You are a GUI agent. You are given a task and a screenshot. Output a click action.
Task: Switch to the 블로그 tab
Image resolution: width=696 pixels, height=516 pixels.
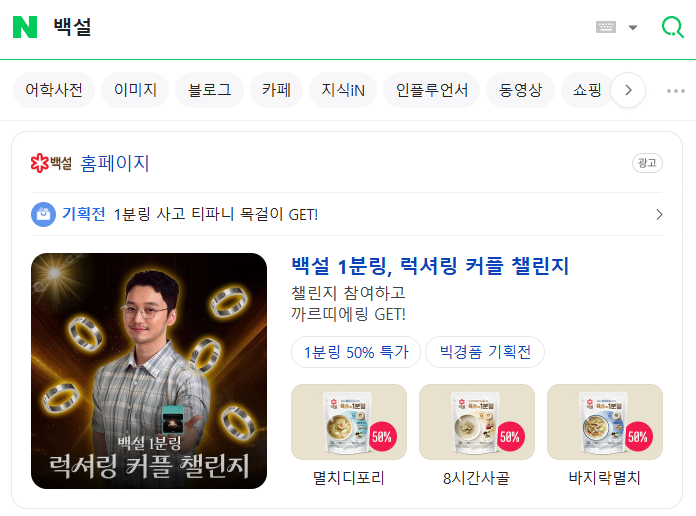210,90
